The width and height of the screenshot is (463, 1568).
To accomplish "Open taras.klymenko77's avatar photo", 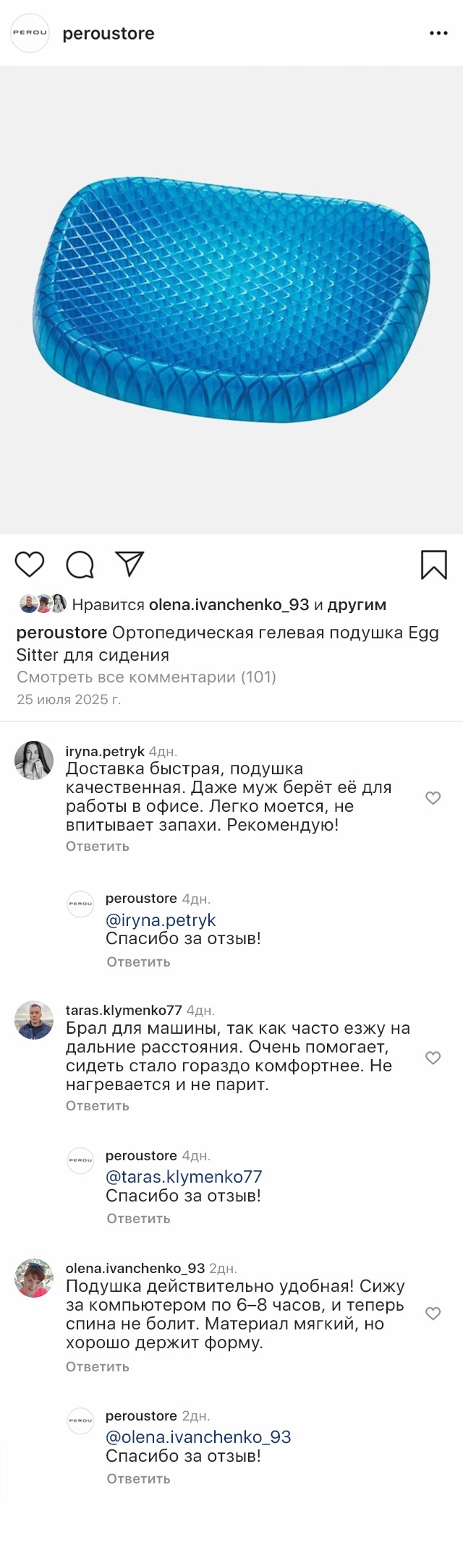I will click(x=34, y=1020).
